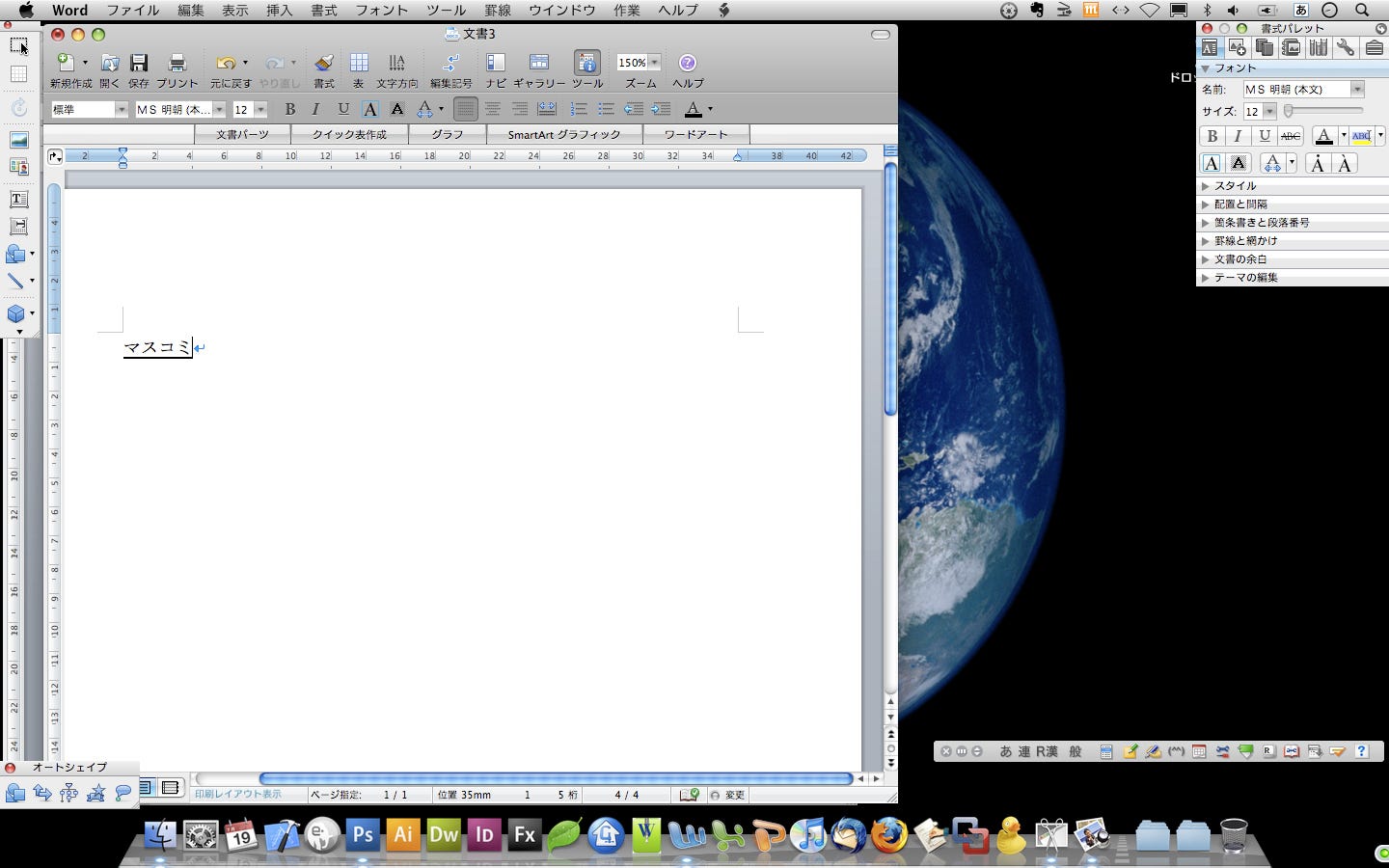Click the New Document (新規作成) icon

coord(65,63)
